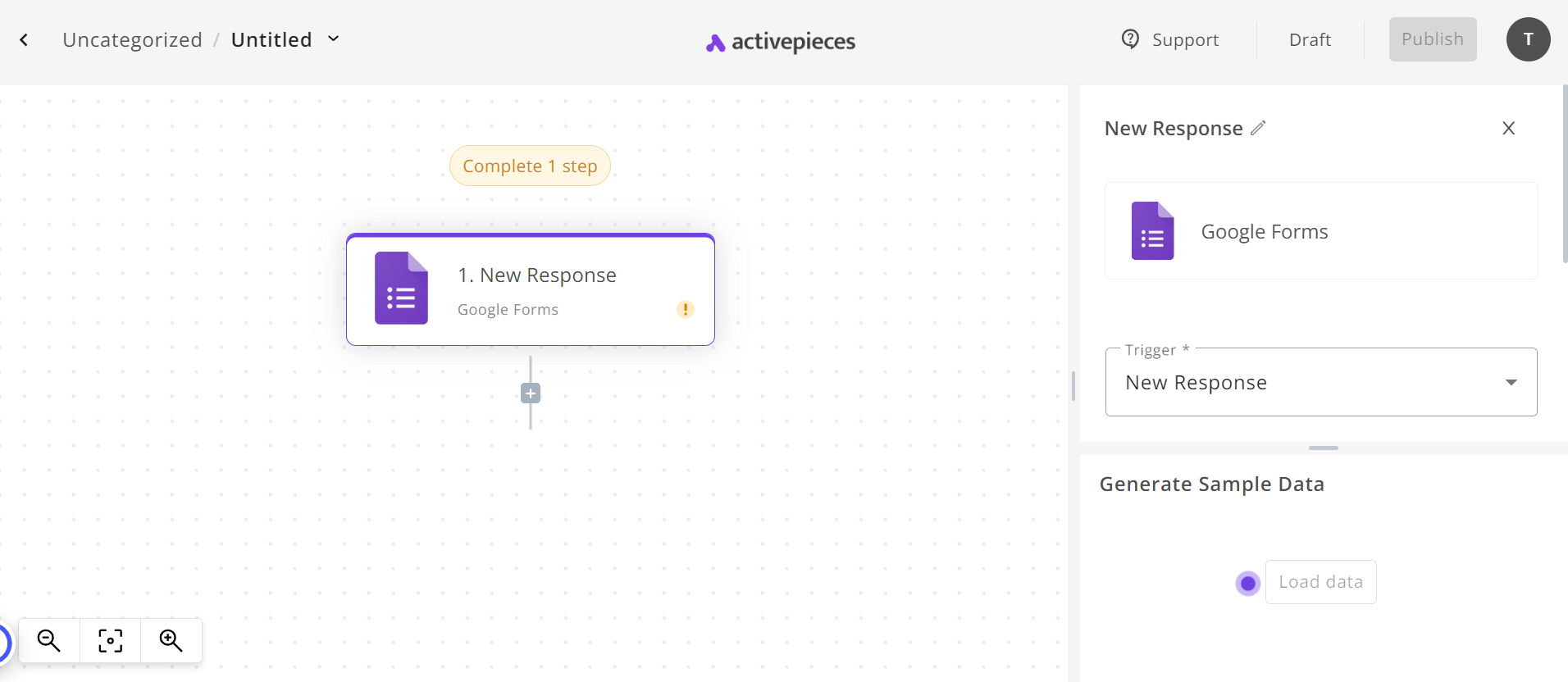The width and height of the screenshot is (1568, 682).
Task: Click the Google Forms label under step
Action: pyautogui.click(x=508, y=310)
